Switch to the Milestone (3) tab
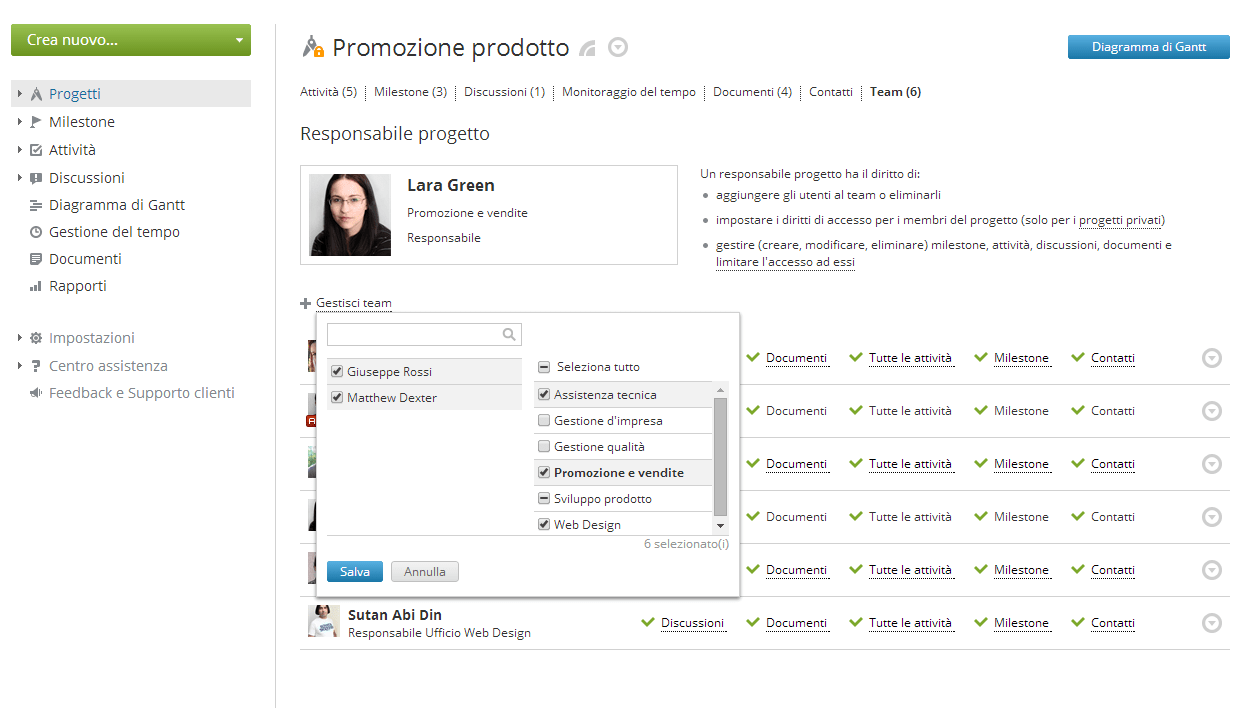The width and height of the screenshot is (1240, 708). coord(410,92)
